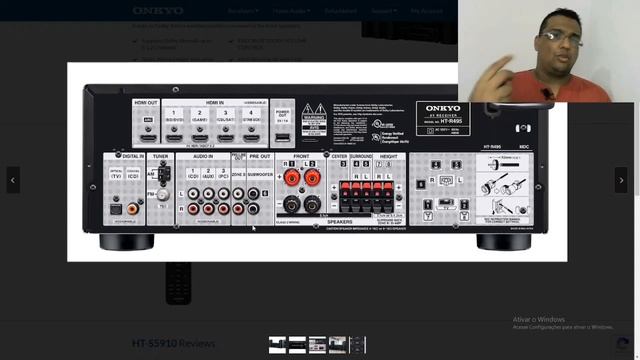Go to the previous gallery image
The image size is (640, 360).
[13, 180]
